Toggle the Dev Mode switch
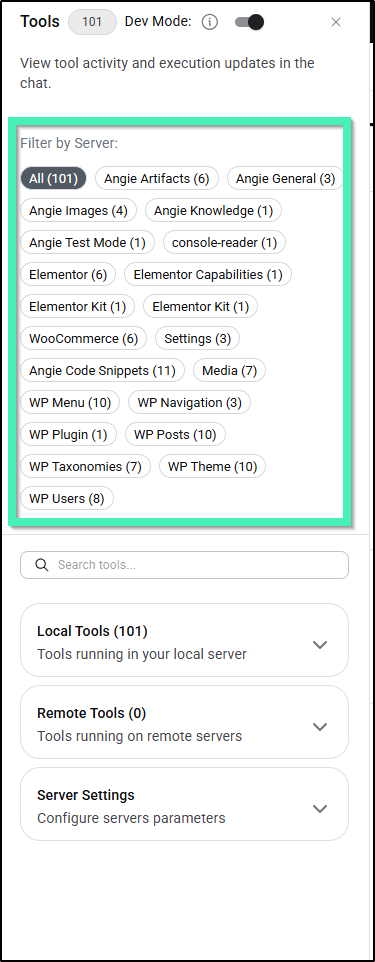This screenshot has width=375, height=962. (249, 22)
